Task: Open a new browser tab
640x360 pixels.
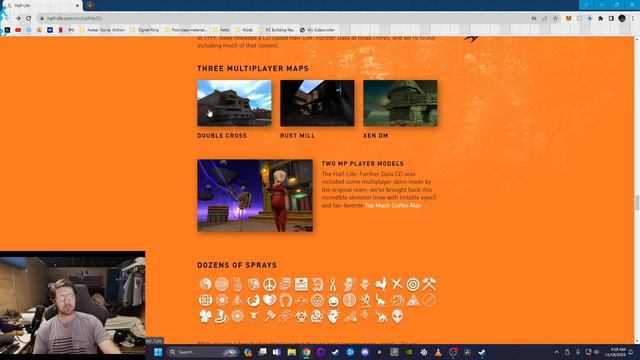Action: tap(90, 6)
